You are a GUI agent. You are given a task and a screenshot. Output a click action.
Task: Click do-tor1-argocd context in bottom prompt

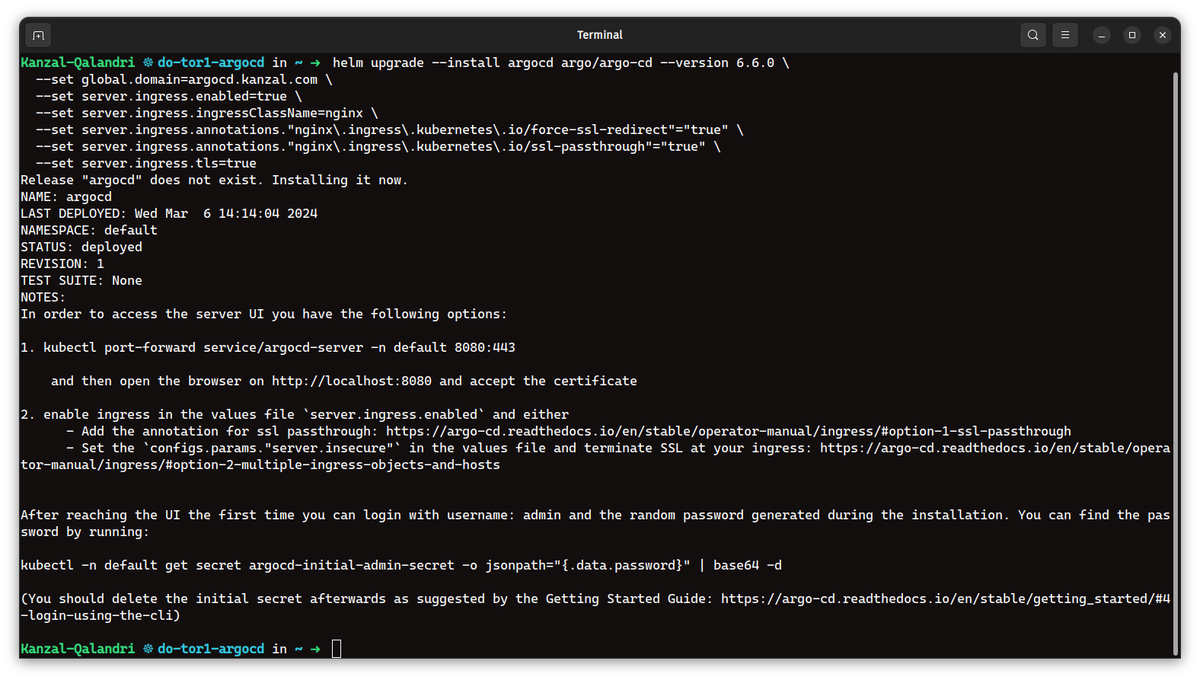[210, 649]
